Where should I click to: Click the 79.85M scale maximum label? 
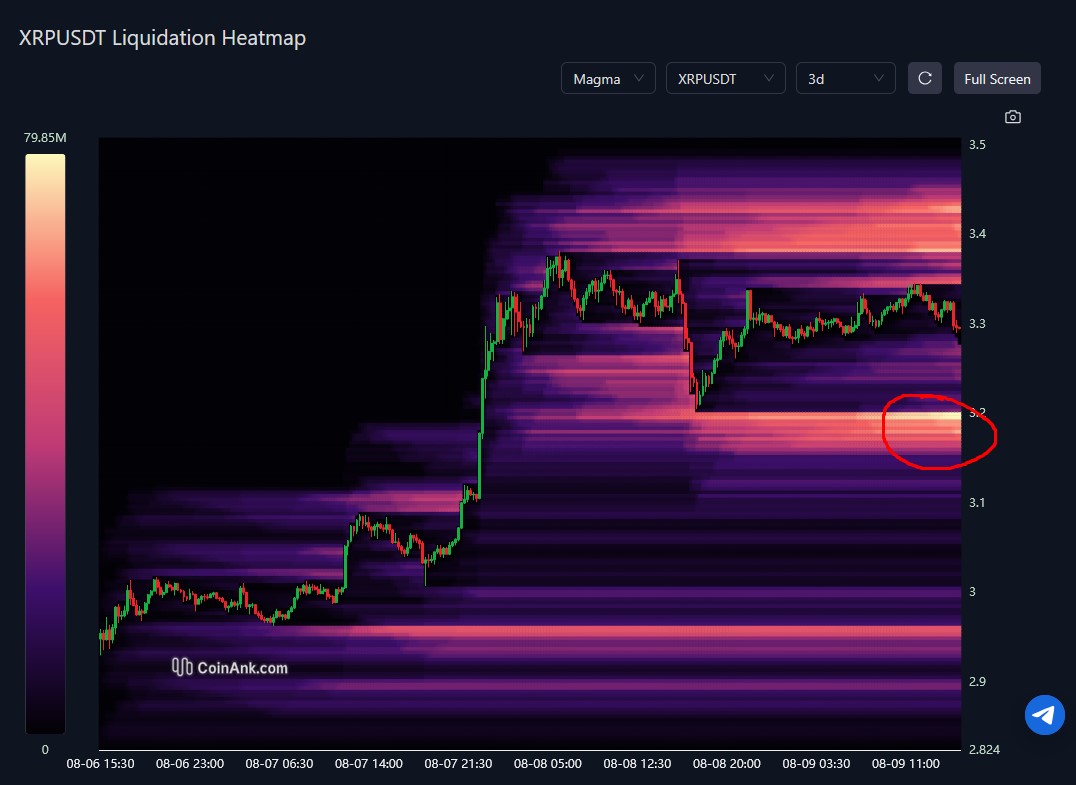click(45, 138)
